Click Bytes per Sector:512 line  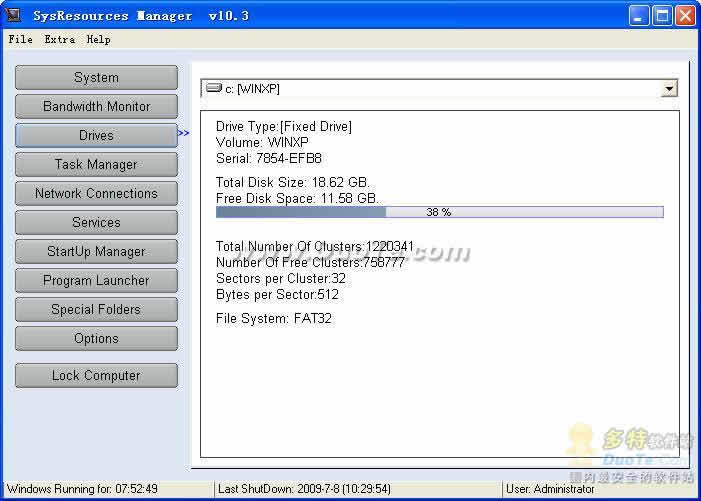click(x=277, y=295)
